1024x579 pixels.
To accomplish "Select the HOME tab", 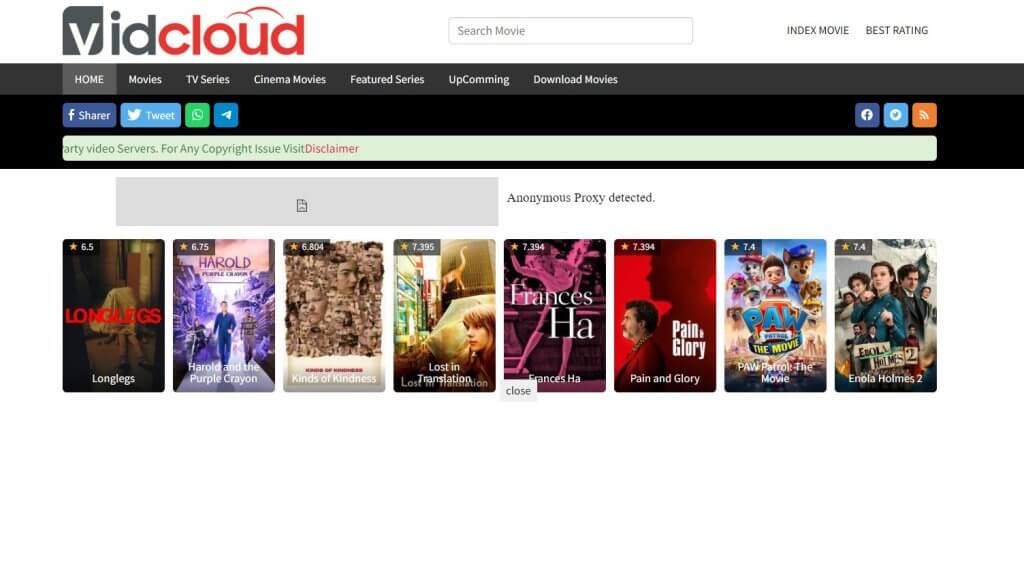I will pyautogui.click(x=88, y=79).
